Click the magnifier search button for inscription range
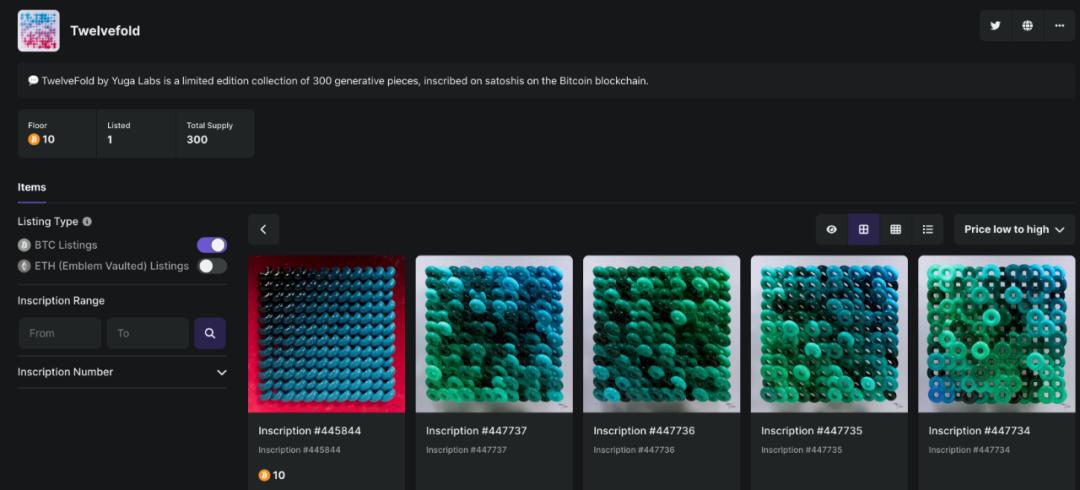This screenshot has height=490, width=1080. tap(210, 333)
